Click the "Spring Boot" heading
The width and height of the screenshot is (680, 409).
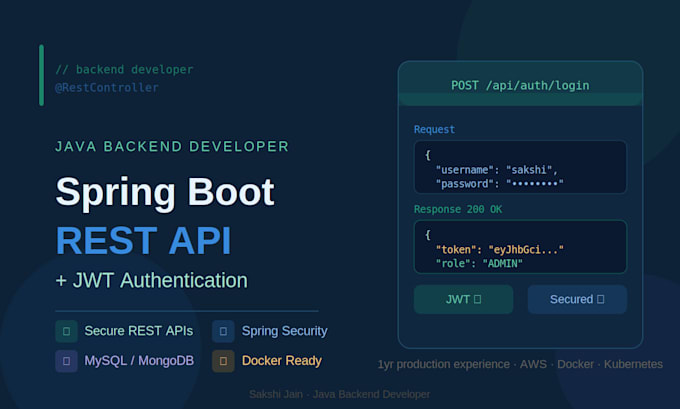pos(165,192)
